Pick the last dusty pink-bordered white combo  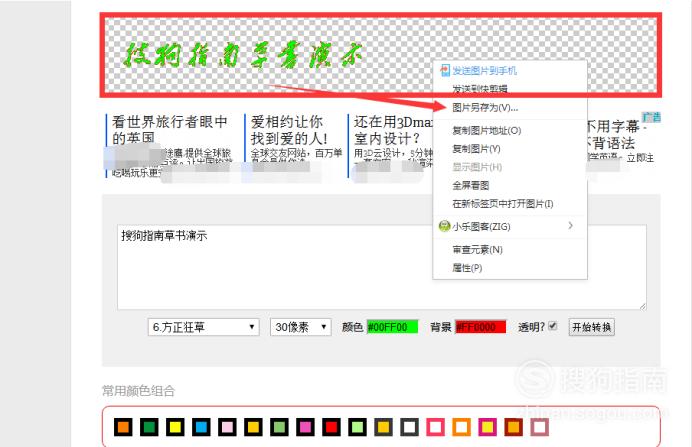pyautogui.click(x=540, y=427)
